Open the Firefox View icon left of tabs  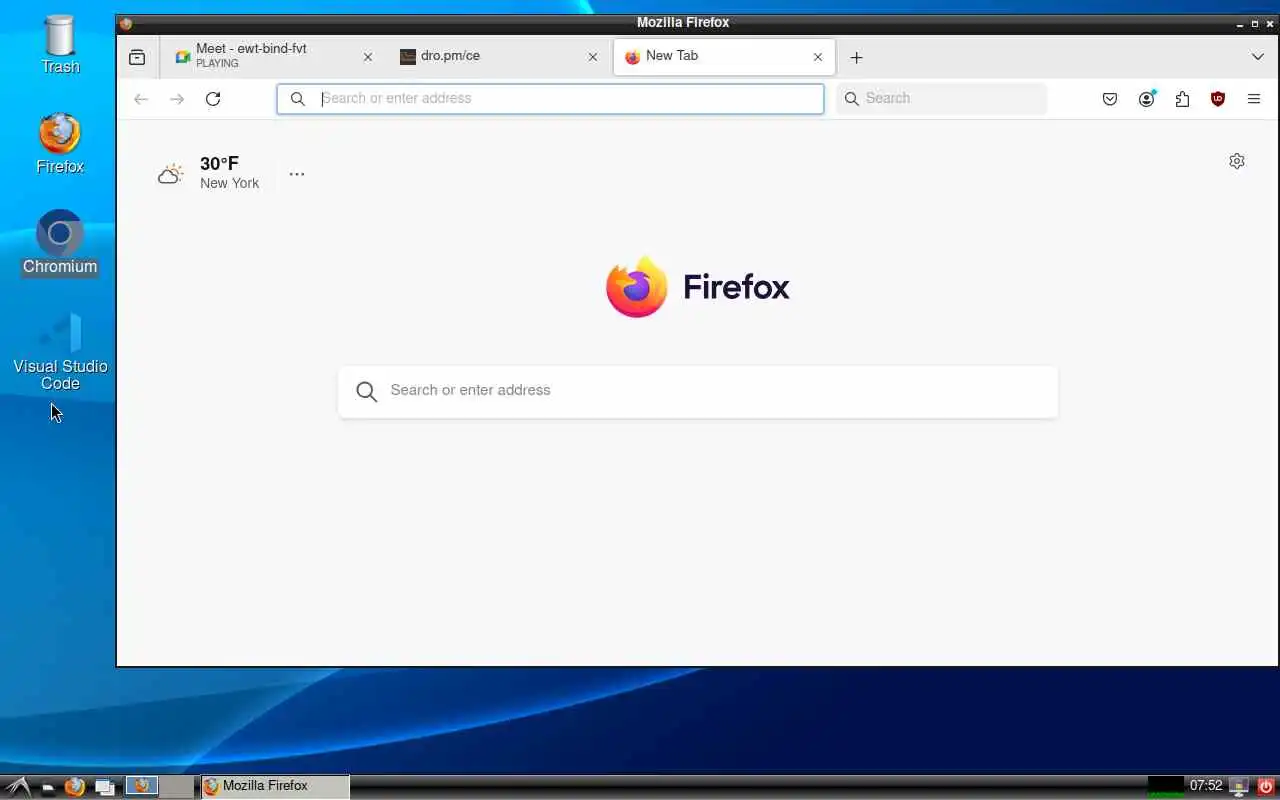pyautogui.click(x=137, y=57)
